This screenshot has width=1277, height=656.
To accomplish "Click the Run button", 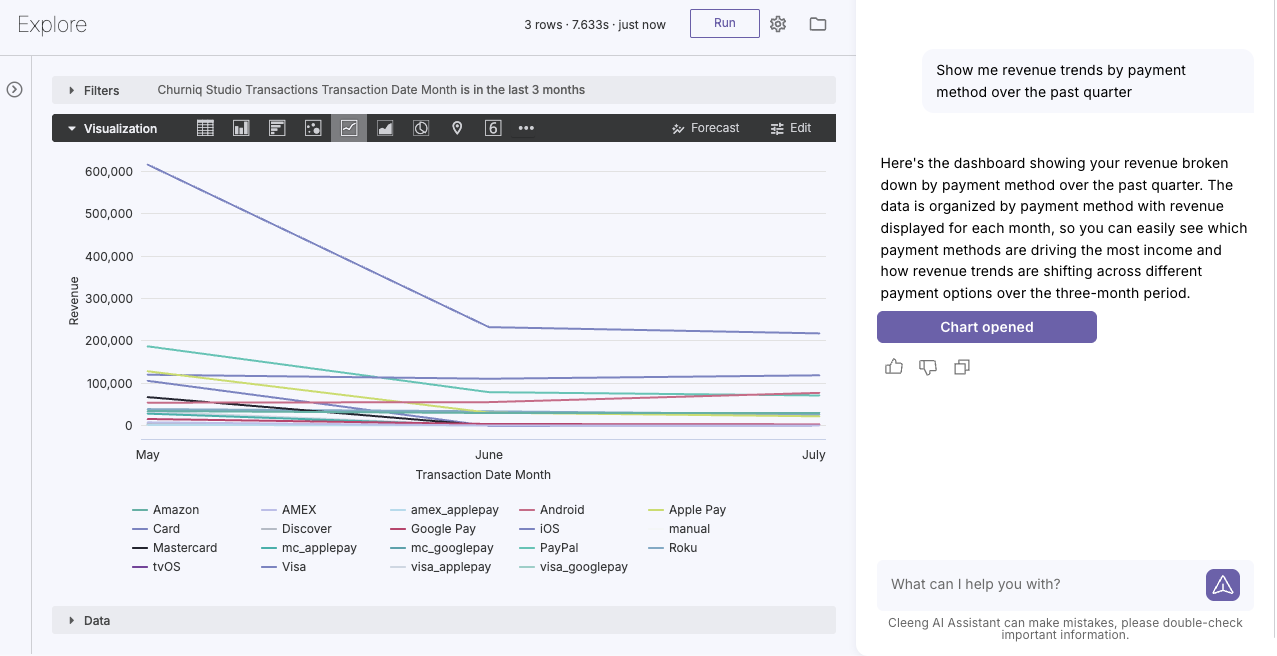I will [x=725, y=24].
